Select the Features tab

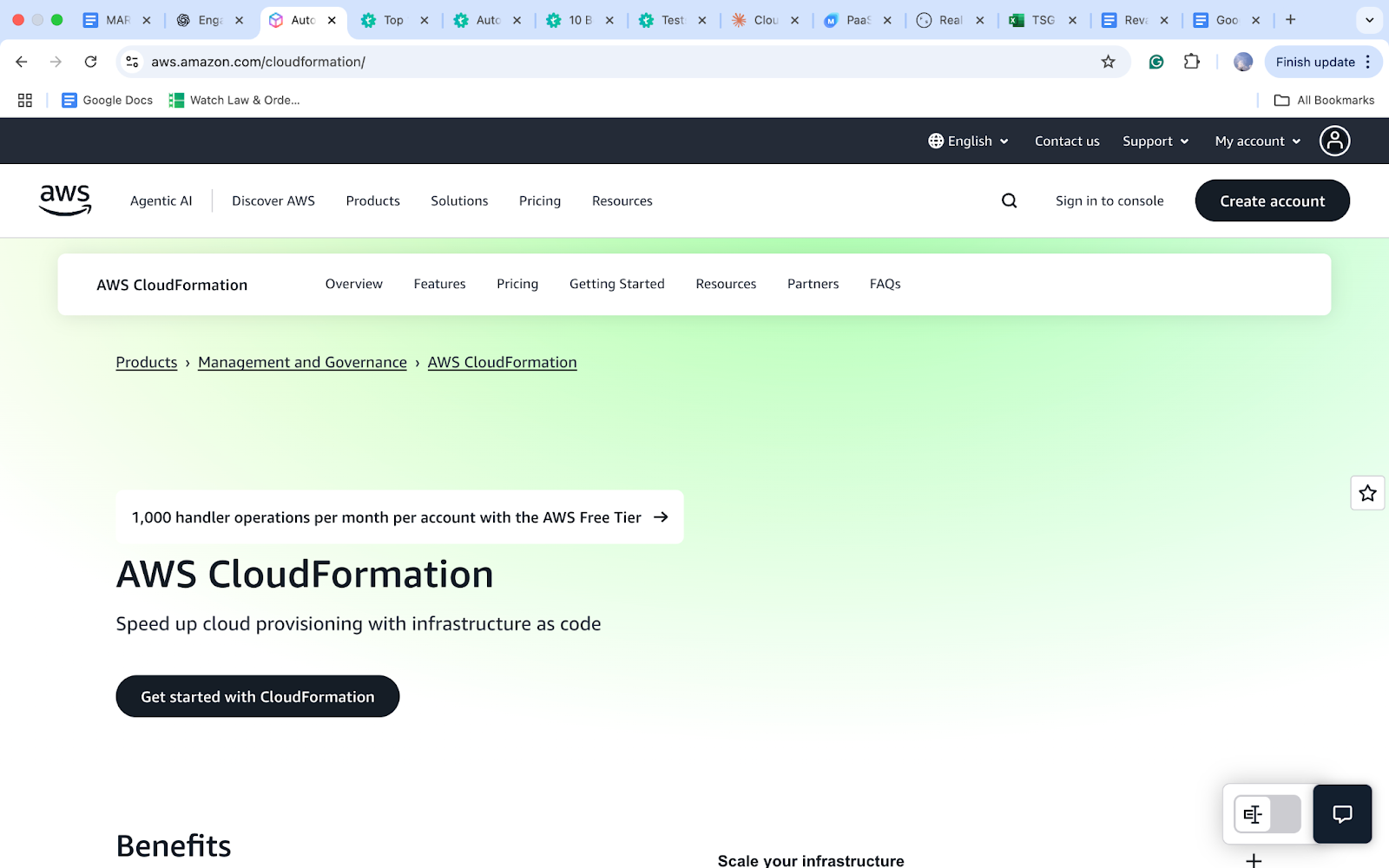(440, 284)
